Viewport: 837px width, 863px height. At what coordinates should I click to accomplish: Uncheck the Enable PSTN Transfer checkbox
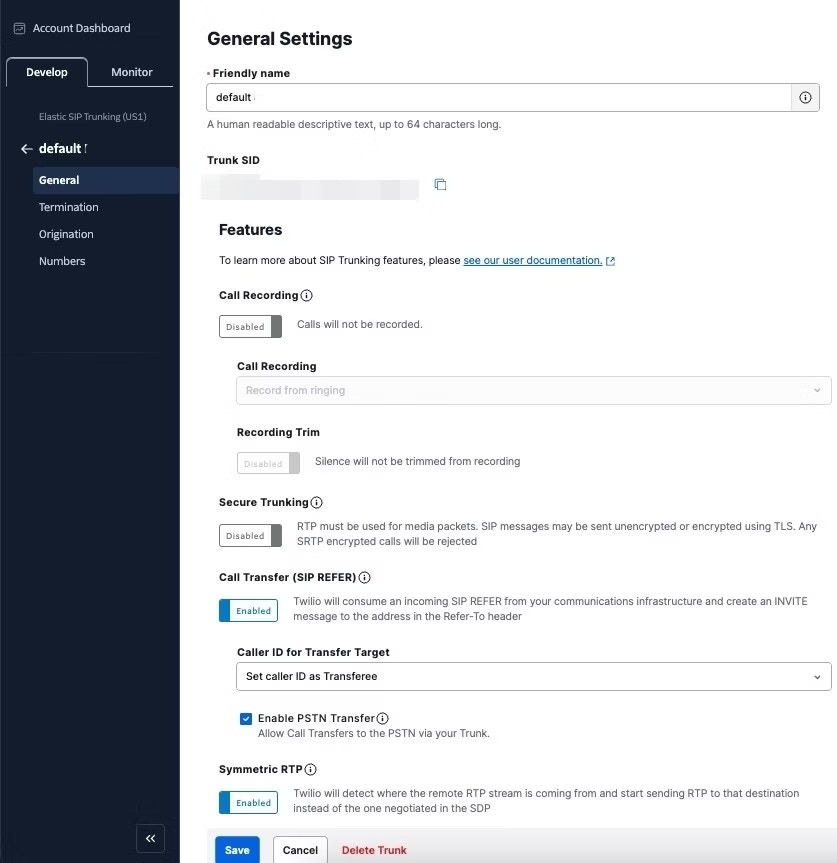246,718
